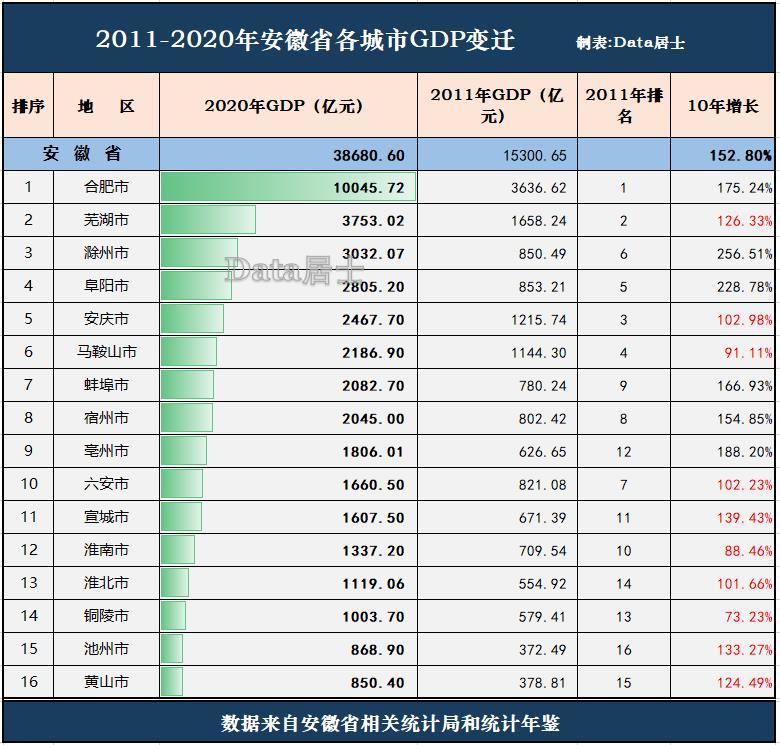Select the provincial 2011 value 15300.65
The height and width of the screenshot is (745, 780).
[535, 156]
